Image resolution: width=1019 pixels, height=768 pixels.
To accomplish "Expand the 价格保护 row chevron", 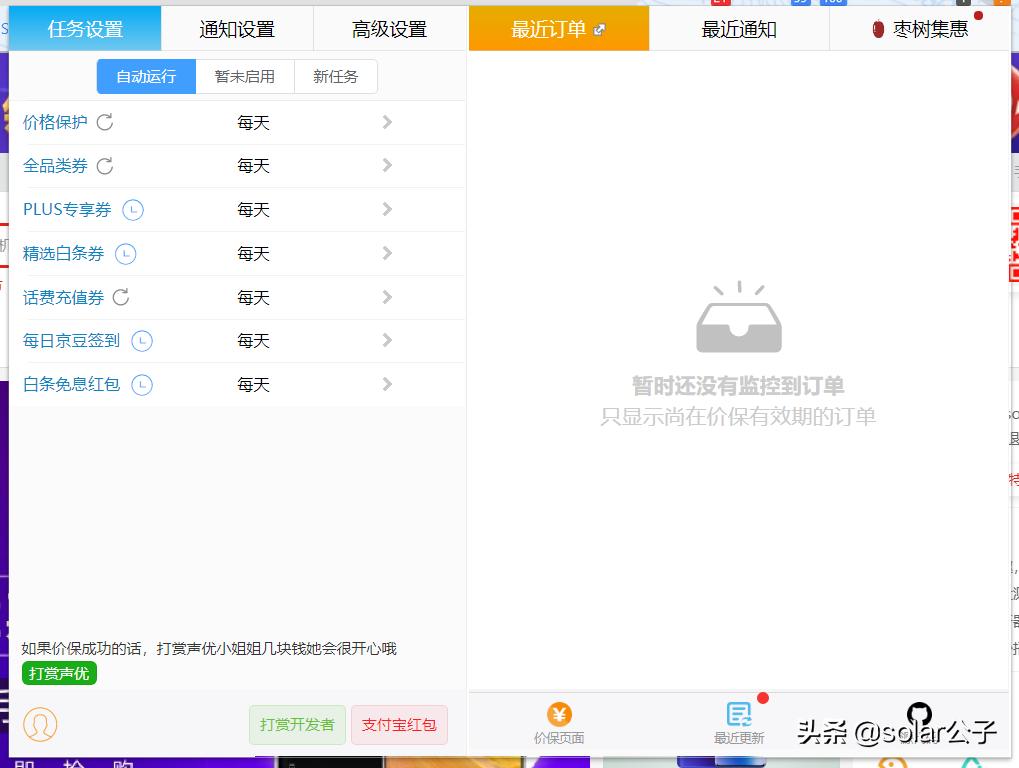I will pos(387,122).
